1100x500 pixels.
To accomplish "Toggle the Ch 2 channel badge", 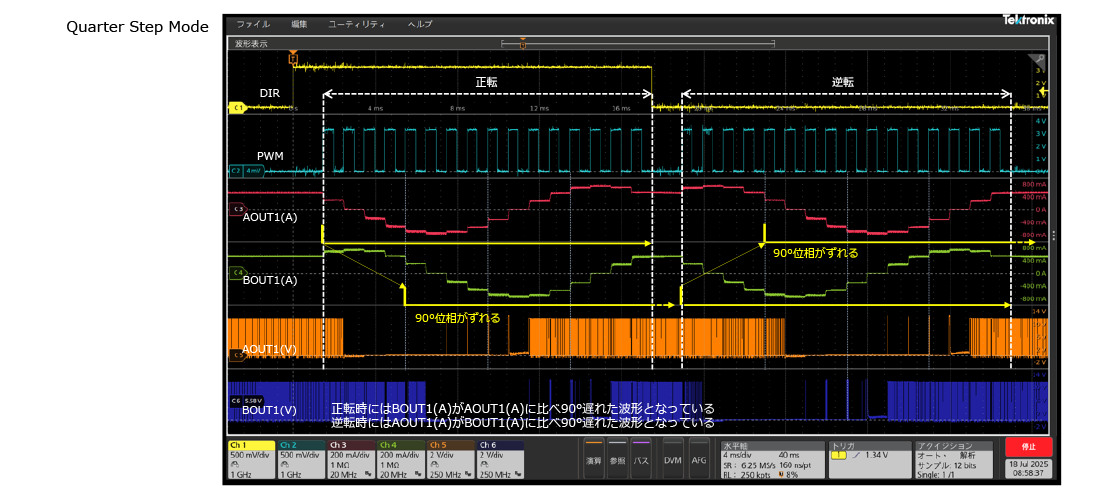I will [x=301, y=460].
